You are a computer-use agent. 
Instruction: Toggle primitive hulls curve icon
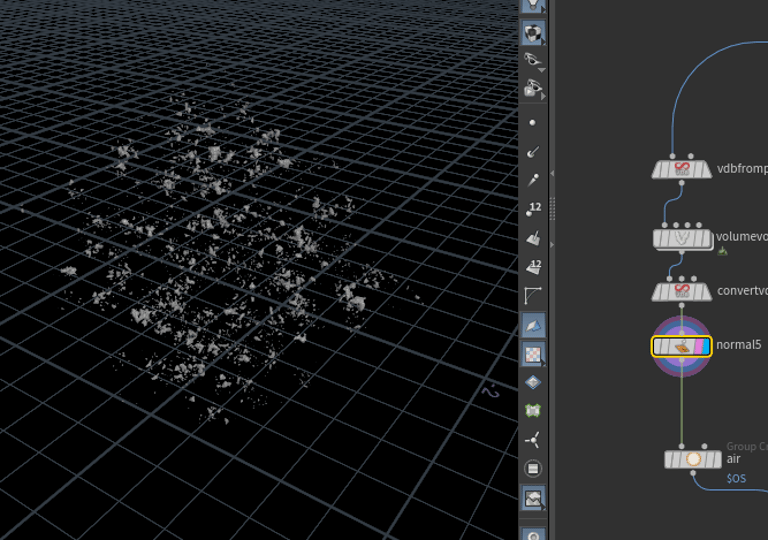click(x=533, y=295)
